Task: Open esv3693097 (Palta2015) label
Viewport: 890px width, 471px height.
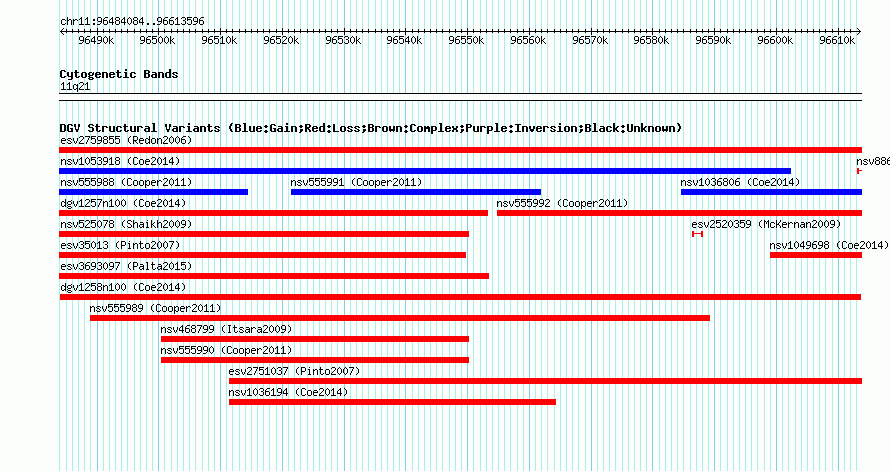Action: coord(126,266)
